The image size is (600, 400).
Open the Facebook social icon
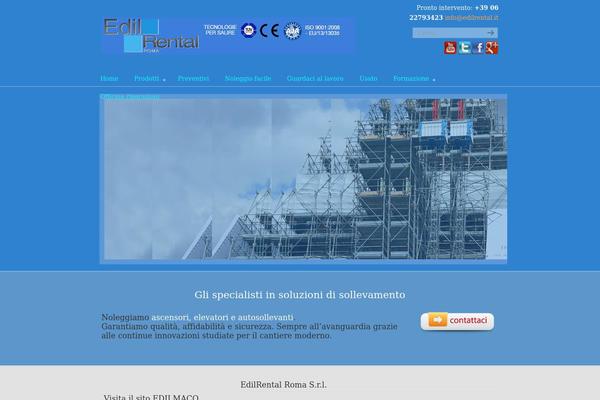(x=478, y=48)
